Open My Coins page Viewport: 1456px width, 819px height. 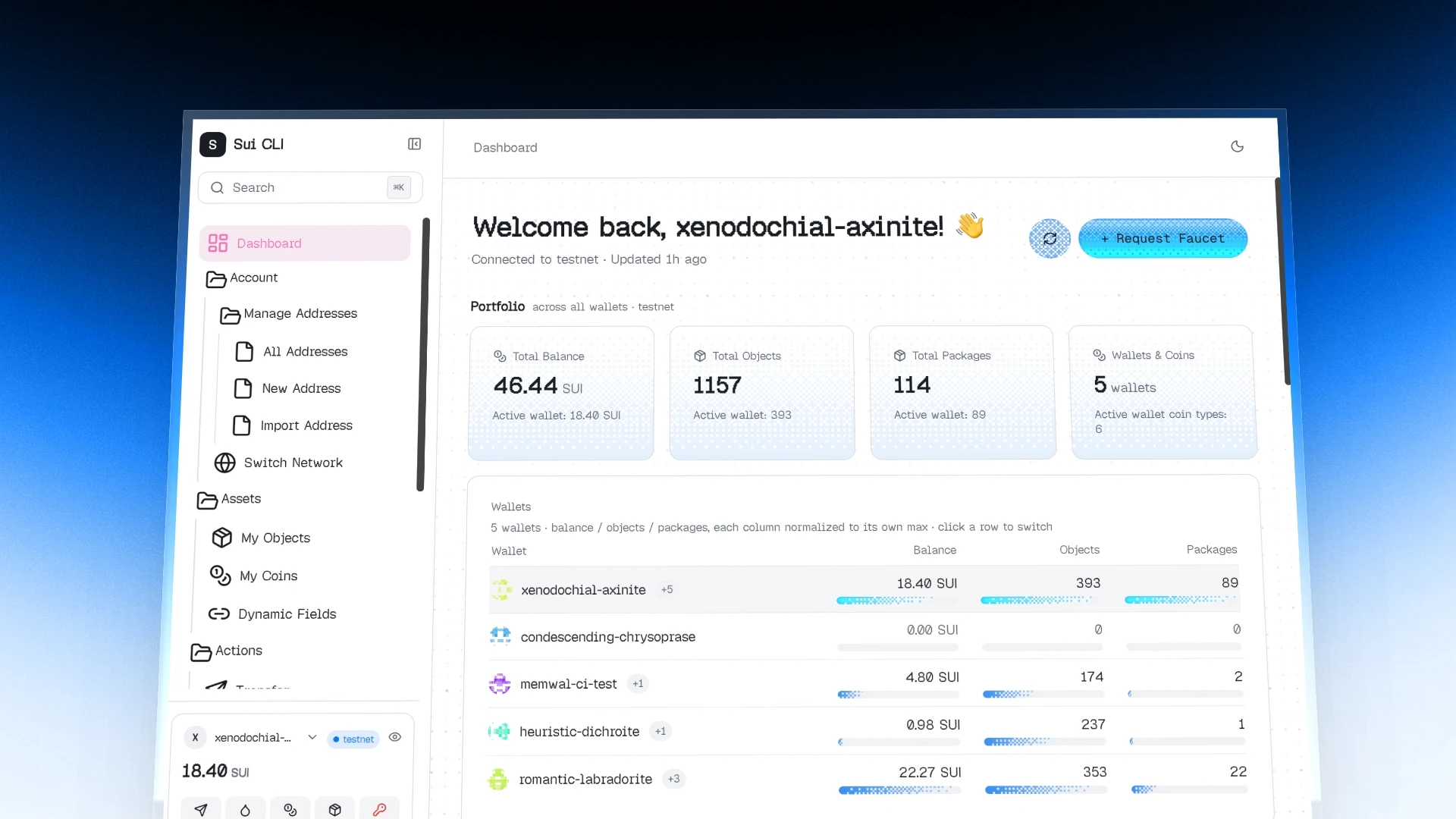tap(254, 576)
